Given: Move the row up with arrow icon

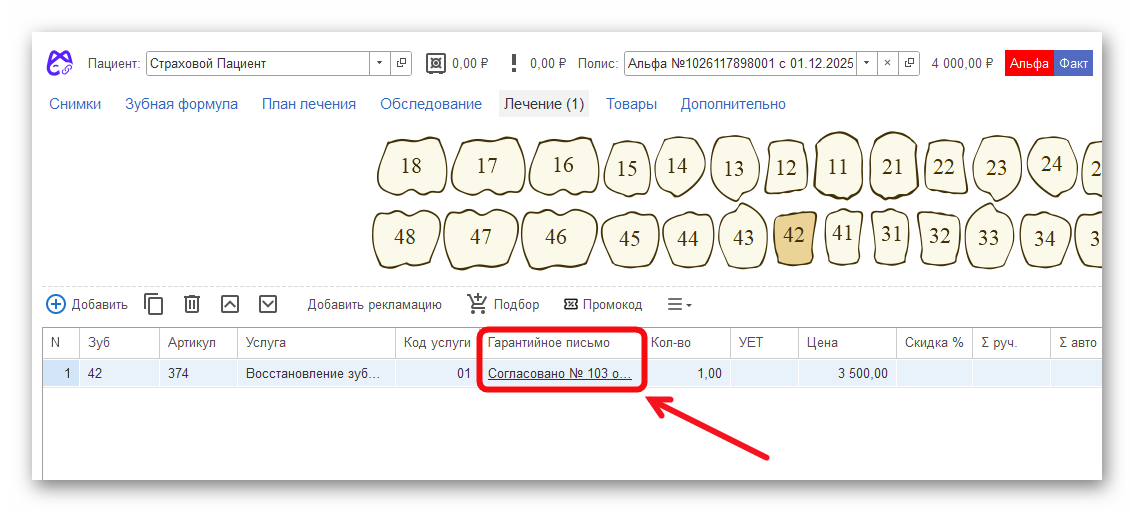Looking at the screenshot, I should [230, 304].
